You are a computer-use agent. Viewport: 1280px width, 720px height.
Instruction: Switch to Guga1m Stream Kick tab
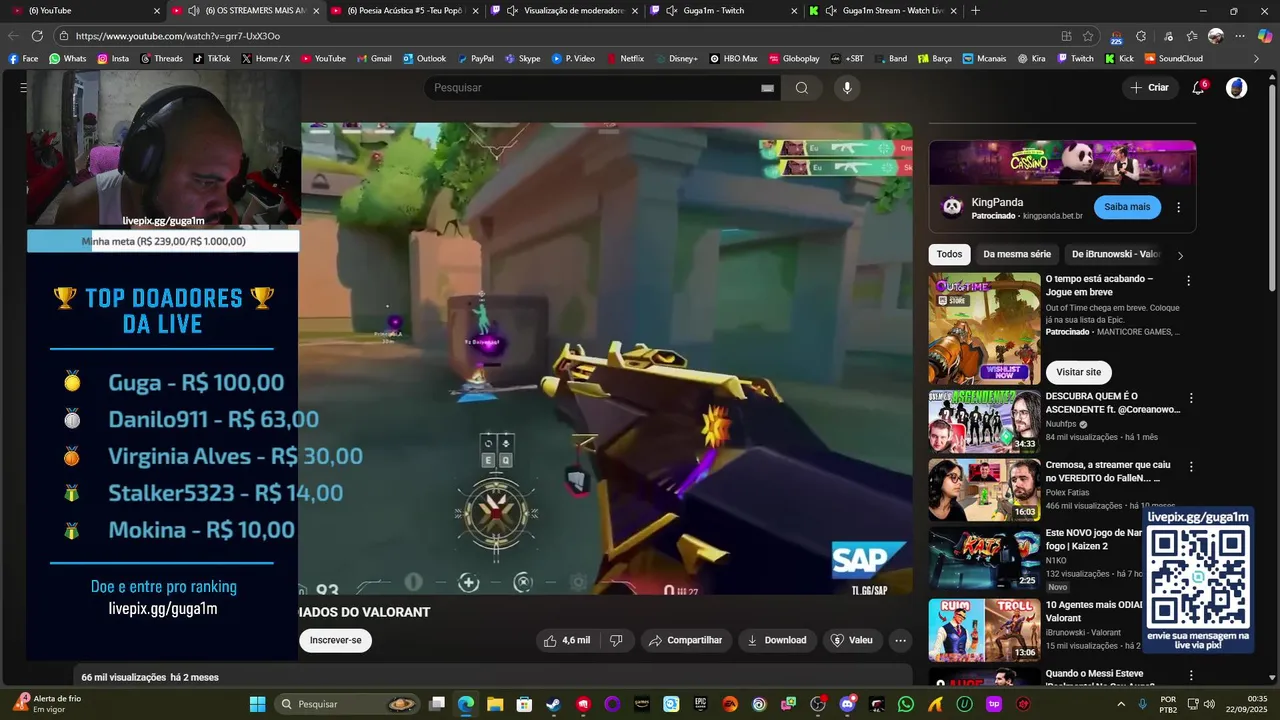[x=883, y=11]
